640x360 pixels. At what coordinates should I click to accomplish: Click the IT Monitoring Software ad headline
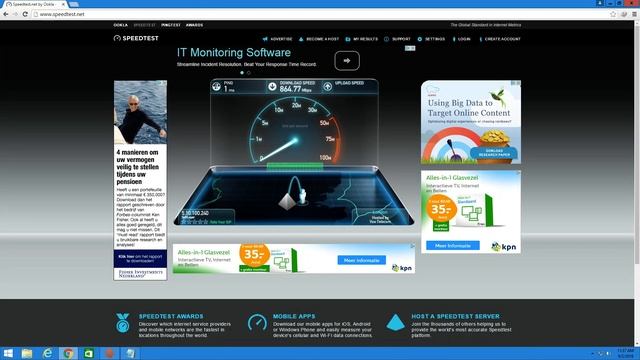(x=233, y=53)
